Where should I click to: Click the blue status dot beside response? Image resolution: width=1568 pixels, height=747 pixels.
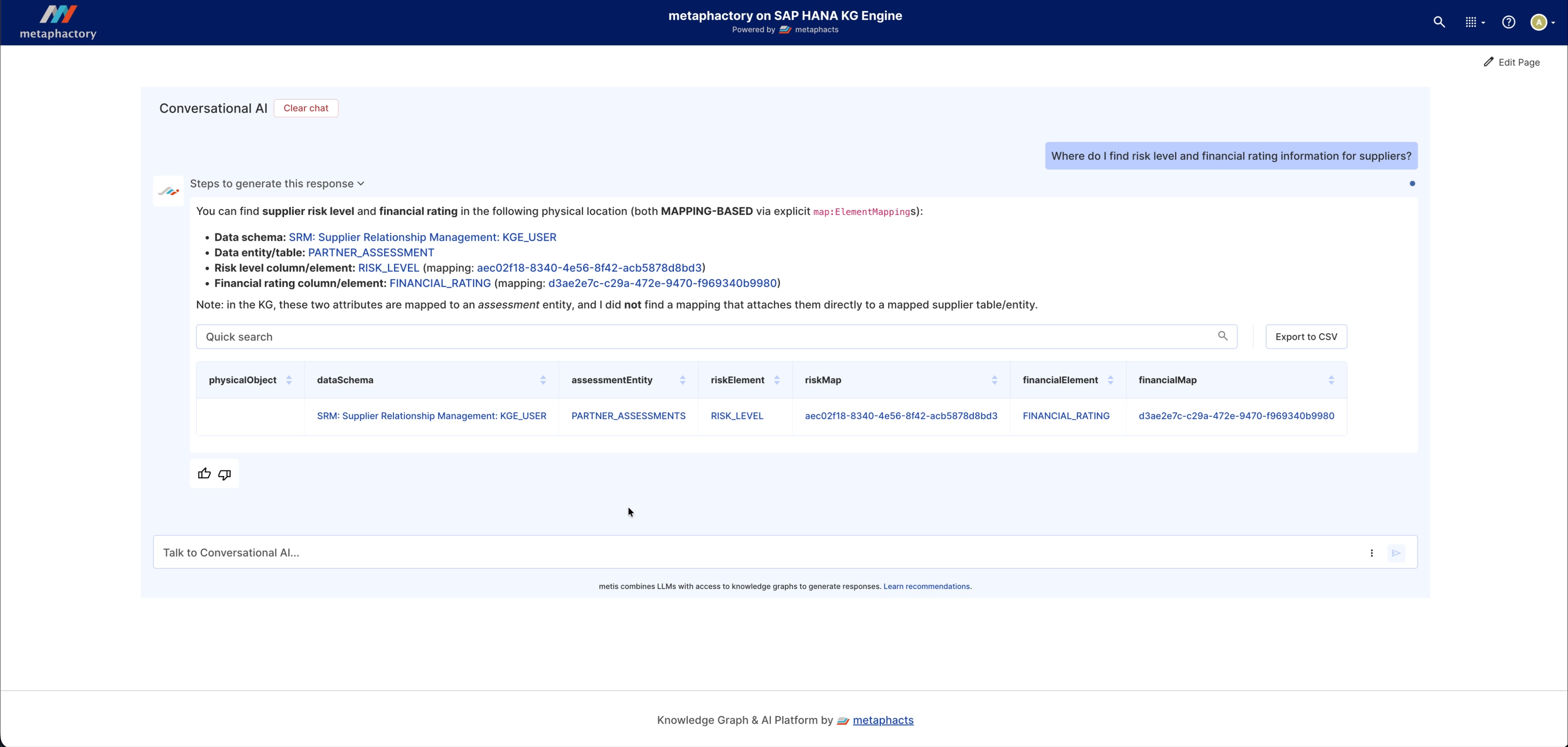(1412, 184)
